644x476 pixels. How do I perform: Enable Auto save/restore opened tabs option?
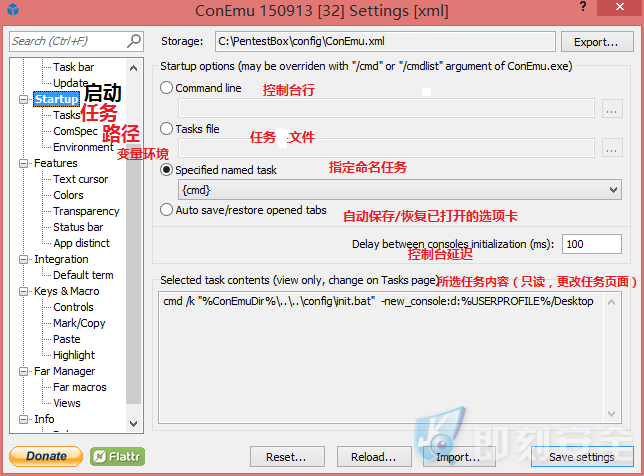pos(166,210)
